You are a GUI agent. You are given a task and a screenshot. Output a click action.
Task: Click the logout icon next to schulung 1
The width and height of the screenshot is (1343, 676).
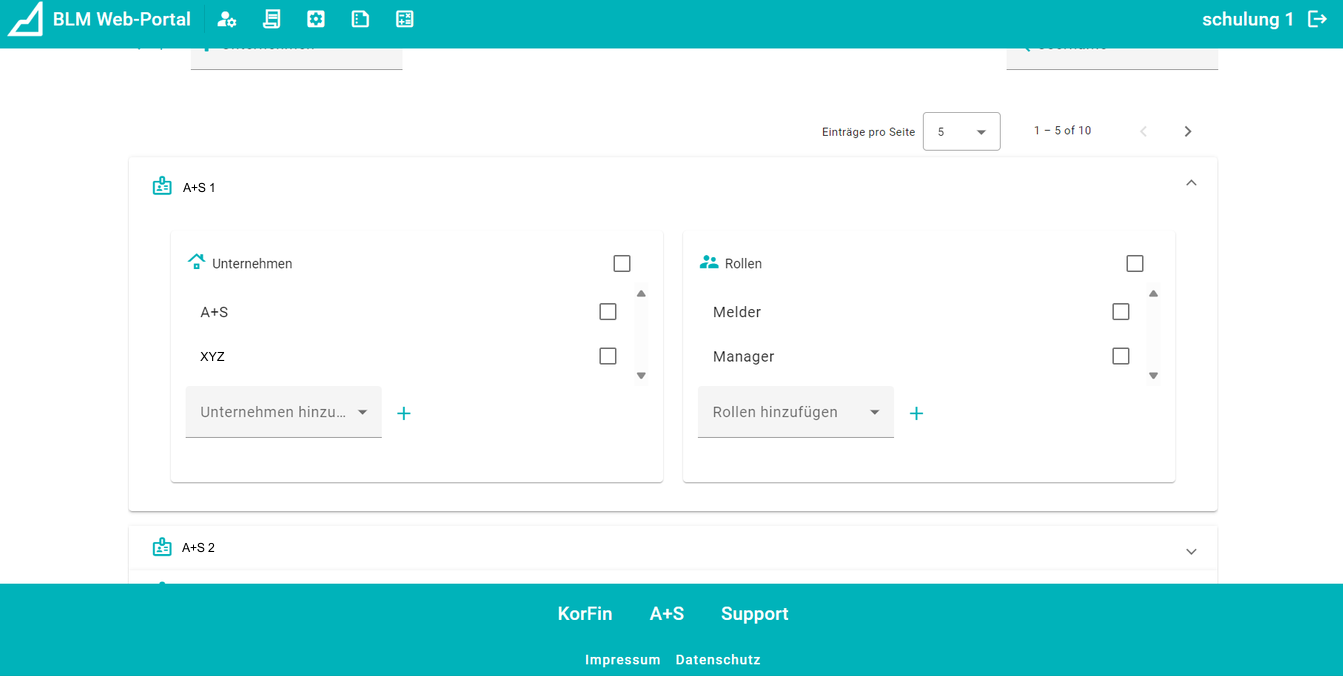(x=1318, y=19)
